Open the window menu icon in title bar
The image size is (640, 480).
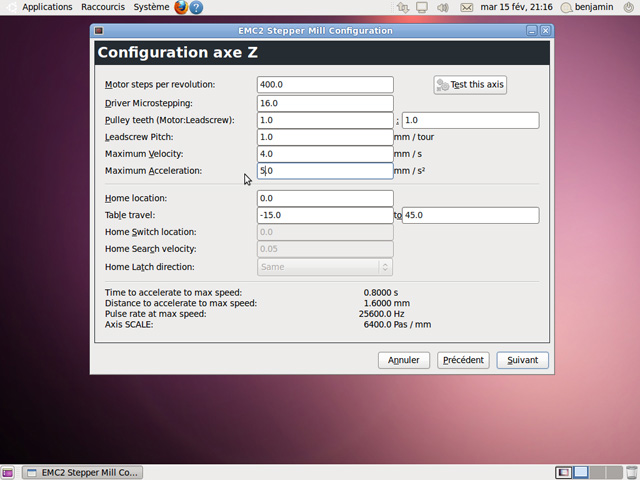point(99,31)
